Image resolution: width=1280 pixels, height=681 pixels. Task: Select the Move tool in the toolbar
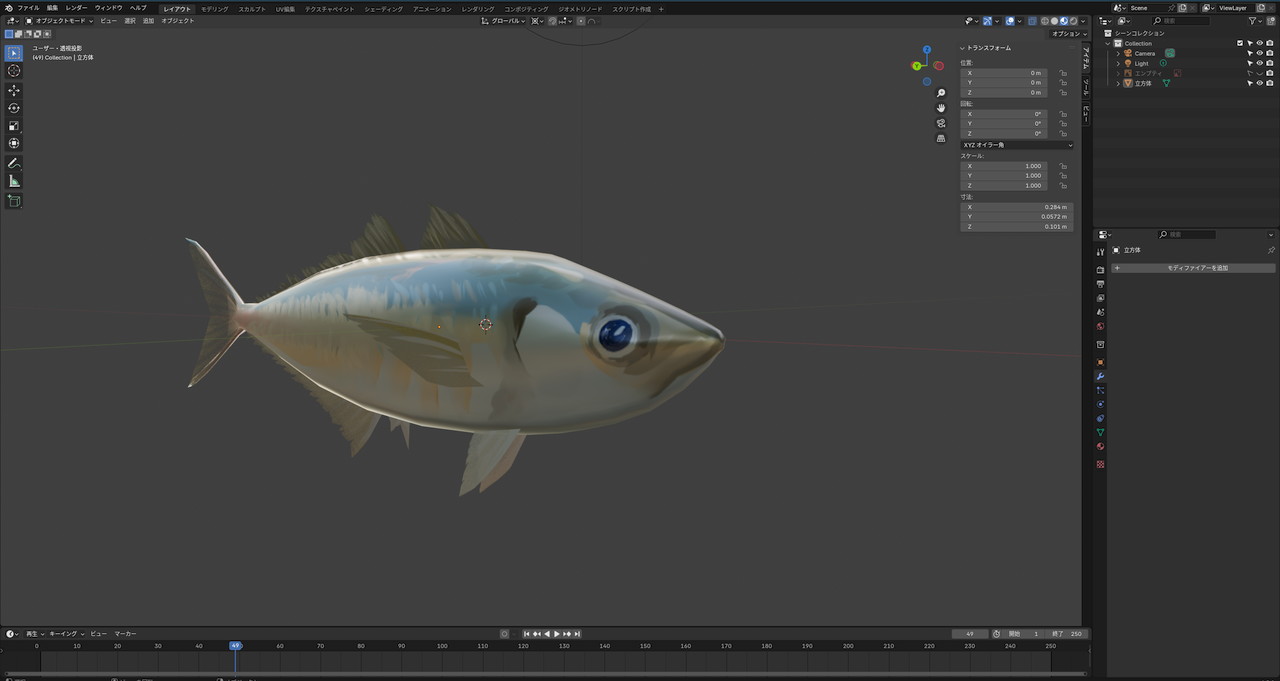pyautogui.click(x=14, y=90)
